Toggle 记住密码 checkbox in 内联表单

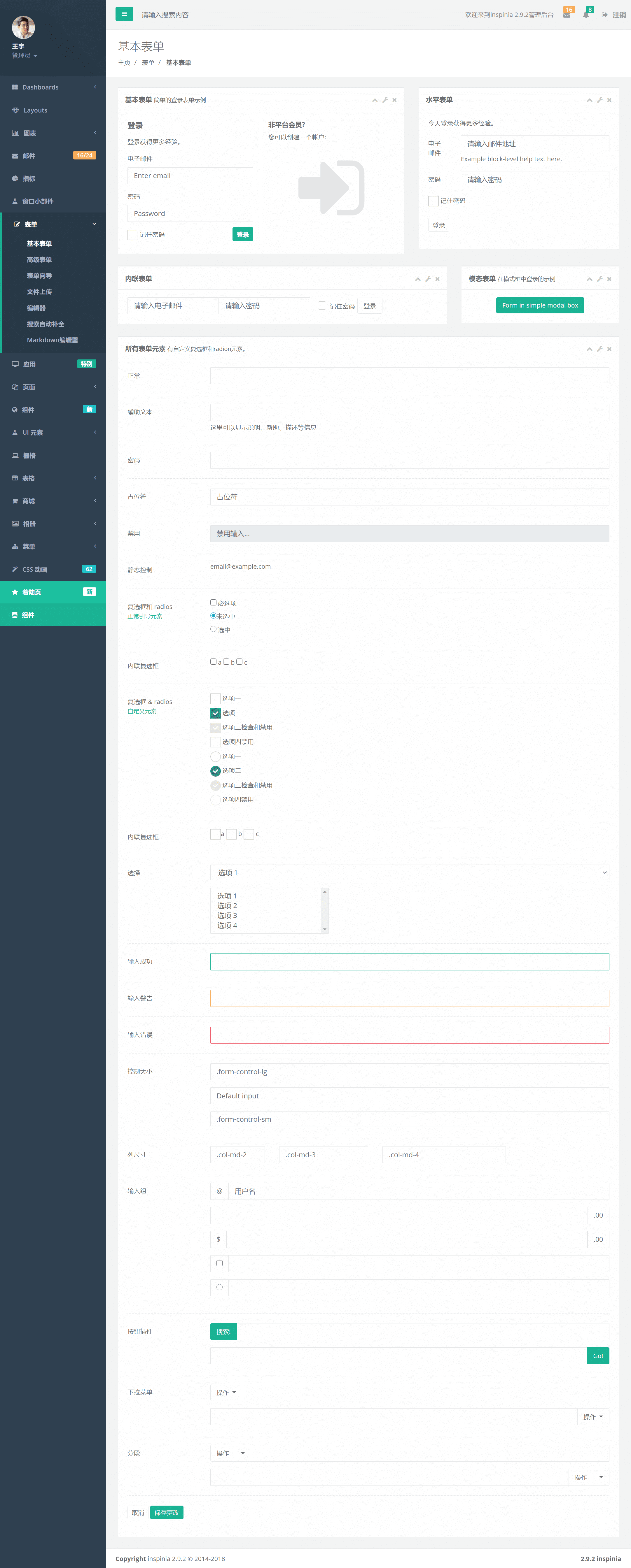[x=321, y=305]
